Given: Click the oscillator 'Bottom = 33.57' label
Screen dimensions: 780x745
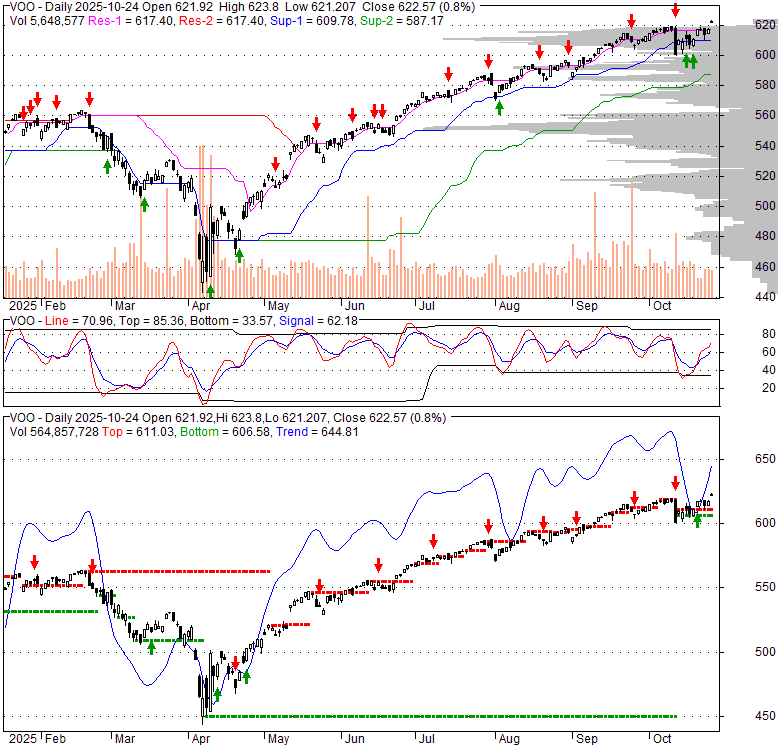Looking at the screenshot, I should [231, 321].
